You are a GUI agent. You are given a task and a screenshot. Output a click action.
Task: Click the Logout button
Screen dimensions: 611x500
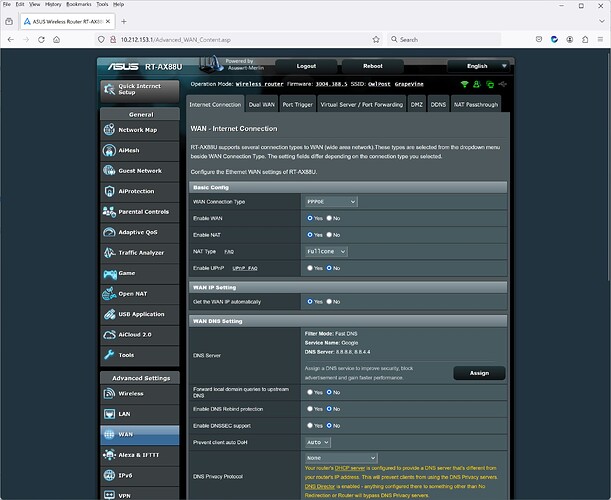[306, 66]
